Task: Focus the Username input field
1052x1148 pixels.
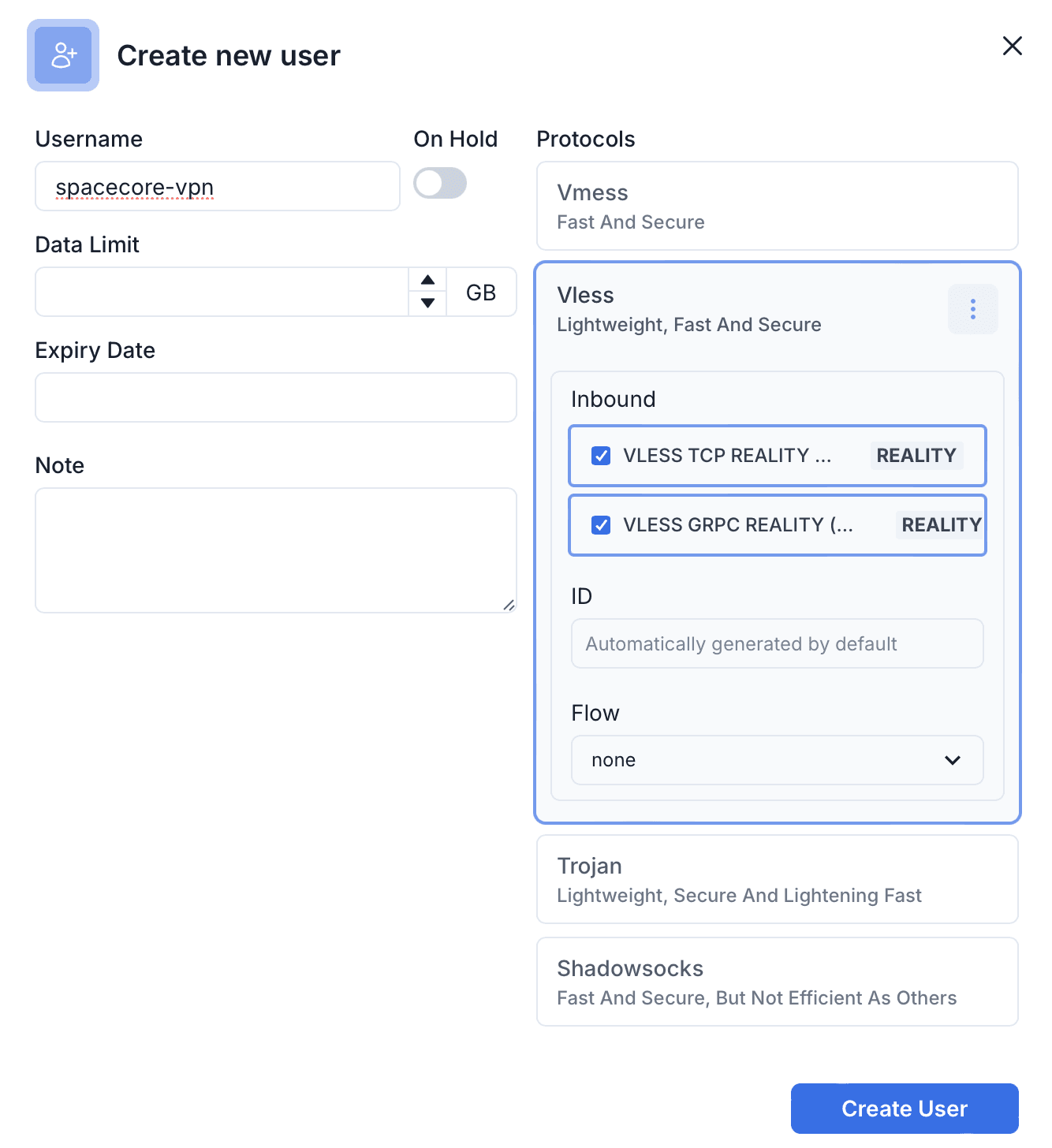Action: pyautogui.click(x=218, y=187)
